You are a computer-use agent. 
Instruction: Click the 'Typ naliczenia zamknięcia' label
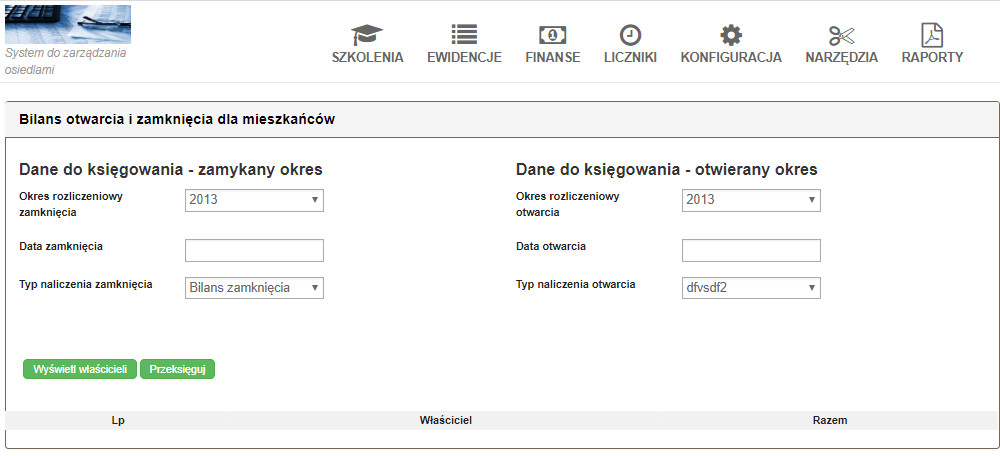(85, 285)
